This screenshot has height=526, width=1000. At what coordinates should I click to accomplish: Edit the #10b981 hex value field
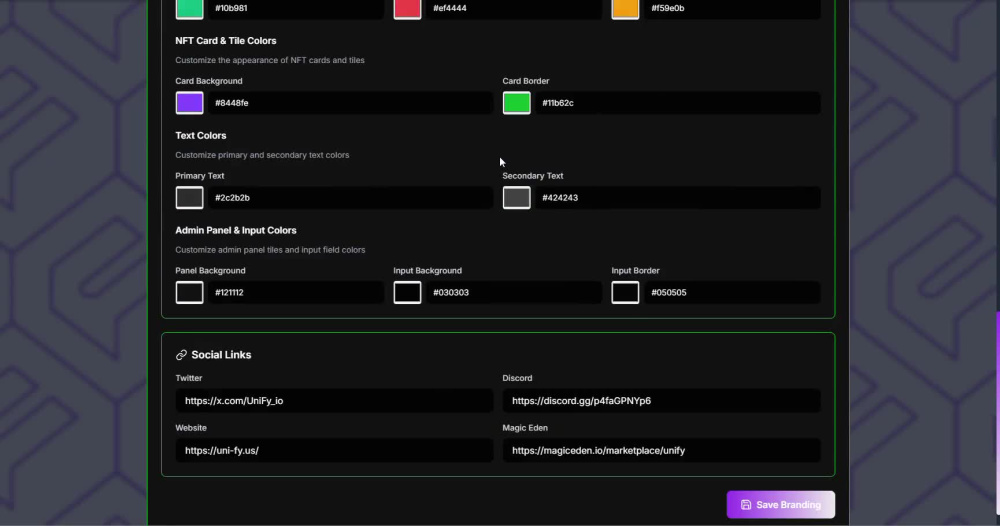pyautogui.click(x=296, y=9)
